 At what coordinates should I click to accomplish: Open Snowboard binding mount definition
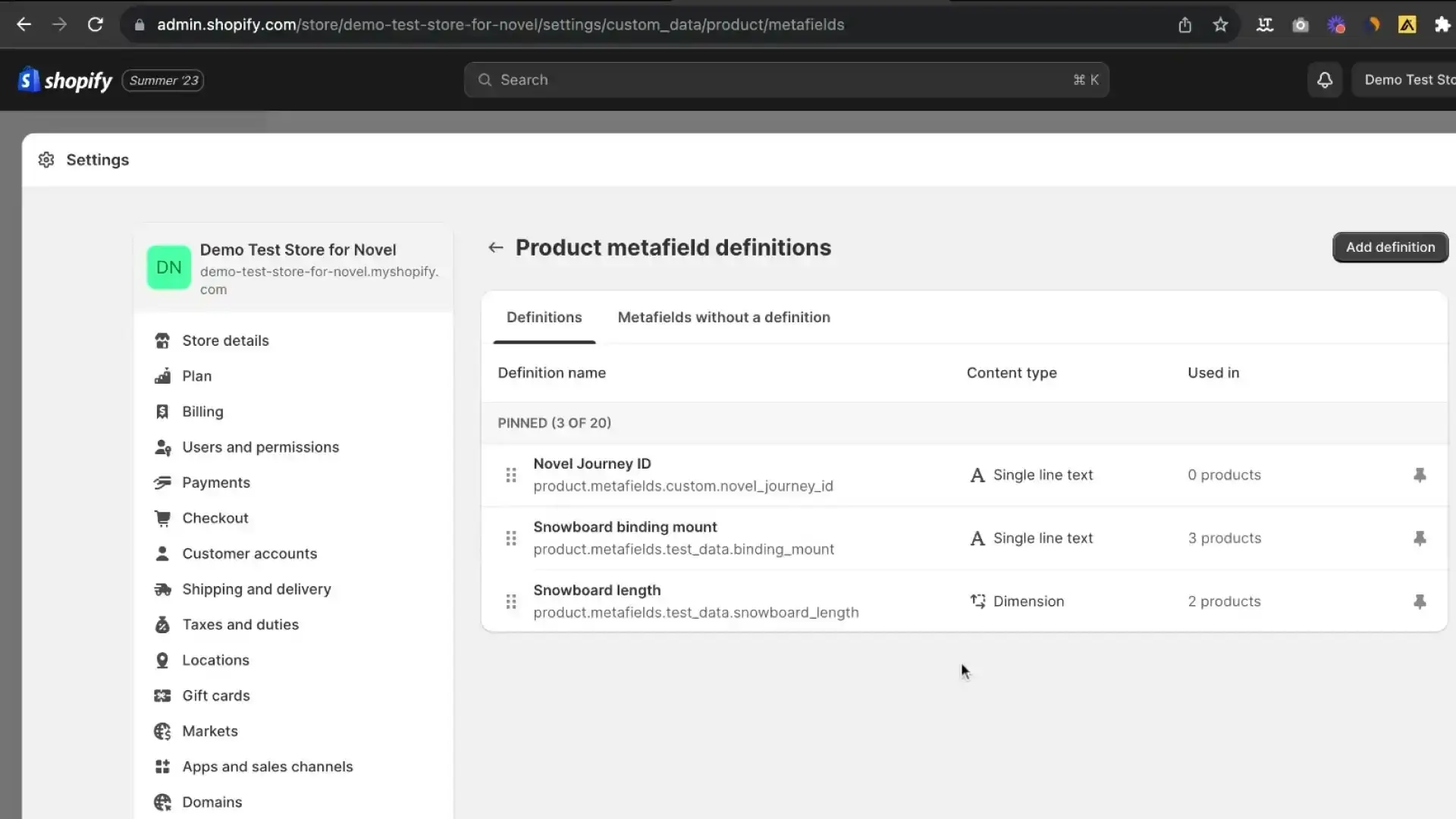click(625, 527)
